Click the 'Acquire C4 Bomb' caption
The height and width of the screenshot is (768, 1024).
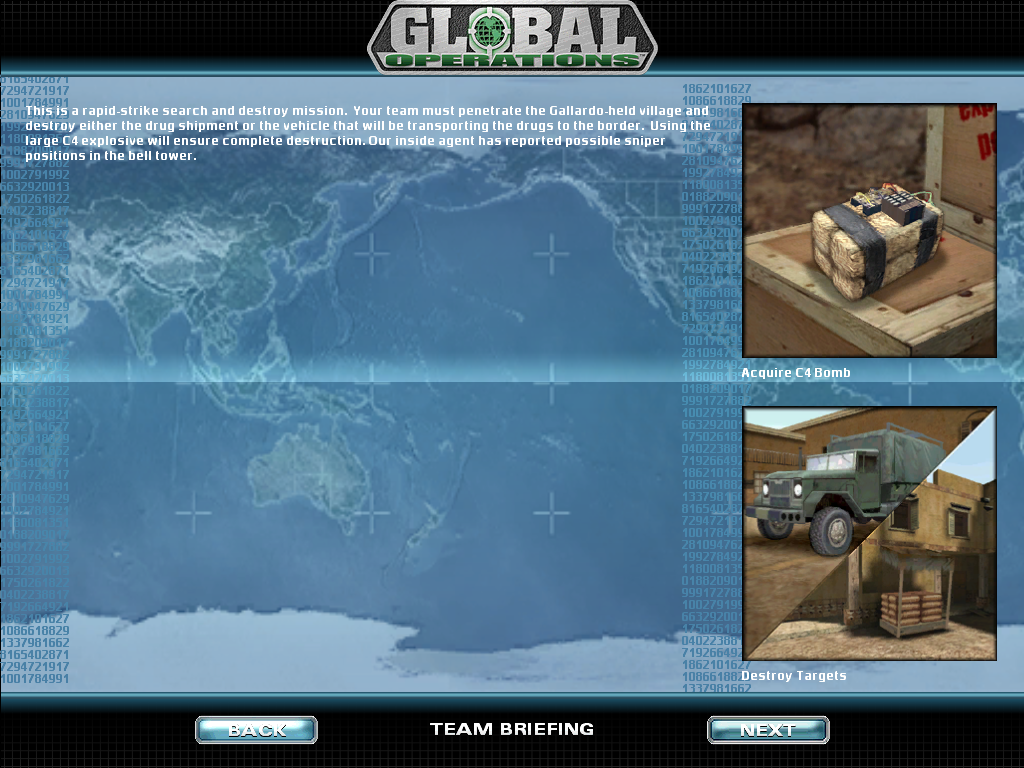pos(795,373)
